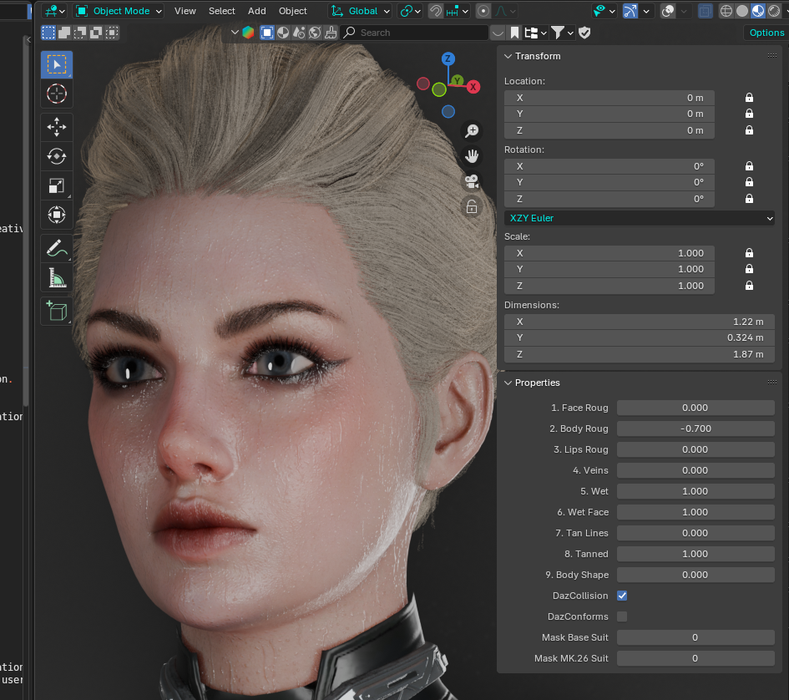Image resolution: width=789 pixels, height=700 pixels.
Task: Open the Add menu
Action: [x=257, y=11]
